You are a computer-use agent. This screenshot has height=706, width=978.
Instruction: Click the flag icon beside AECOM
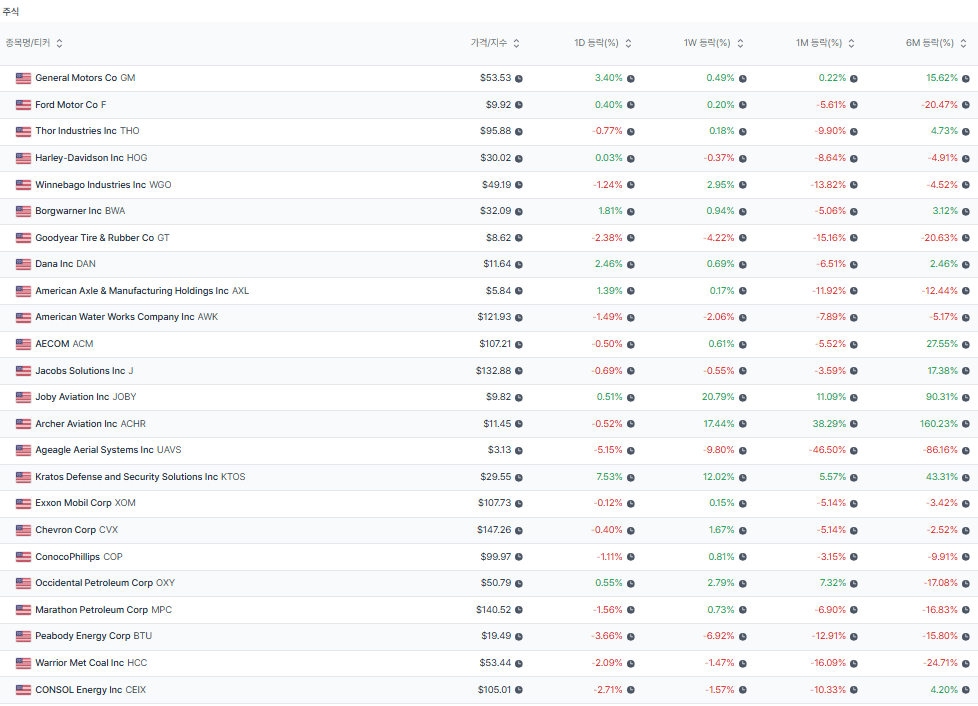click(23, 344)
